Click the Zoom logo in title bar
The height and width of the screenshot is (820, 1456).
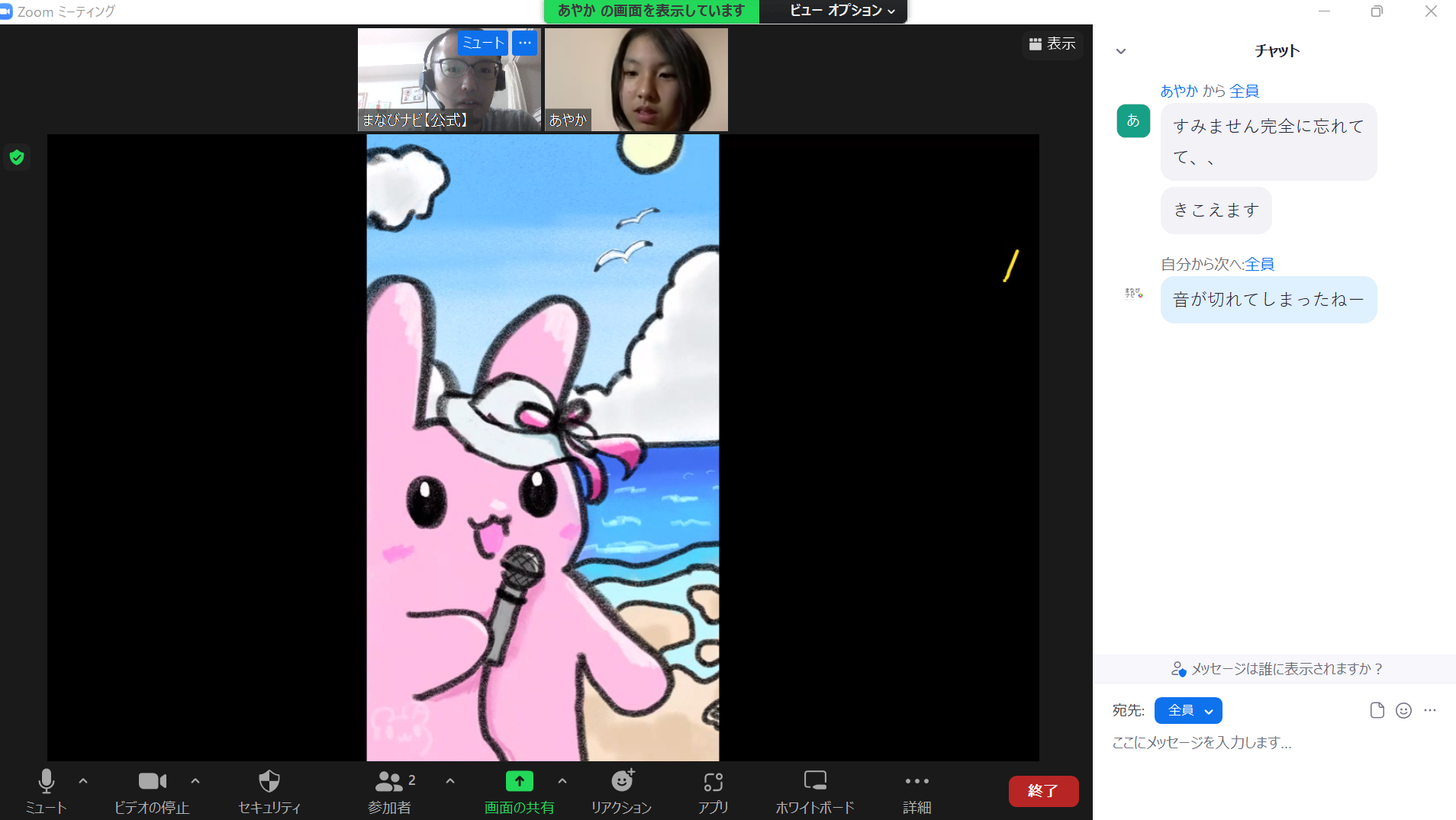(x=7, y=11)
